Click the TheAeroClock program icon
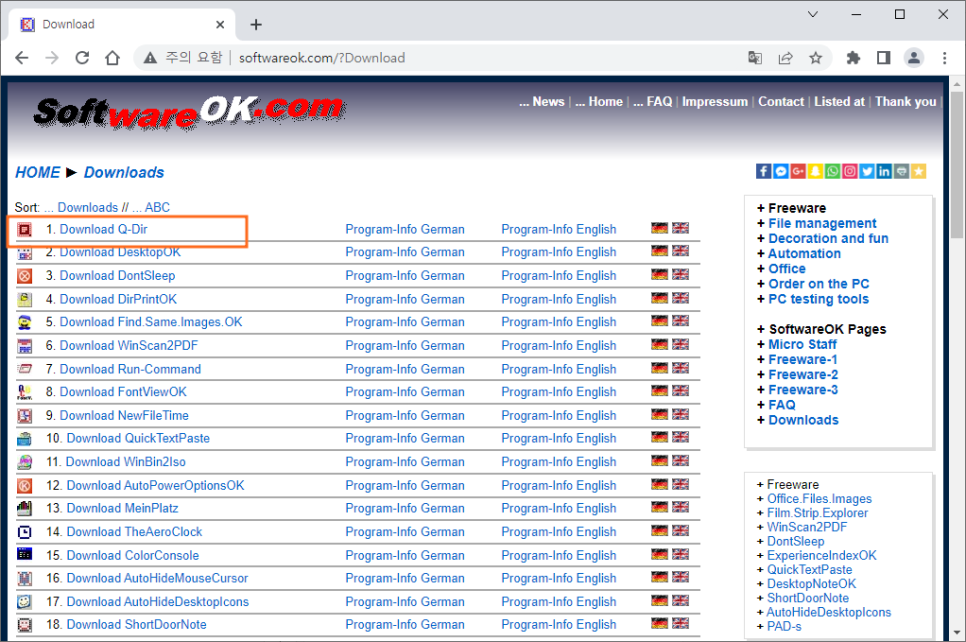 (x=24, y=532)
